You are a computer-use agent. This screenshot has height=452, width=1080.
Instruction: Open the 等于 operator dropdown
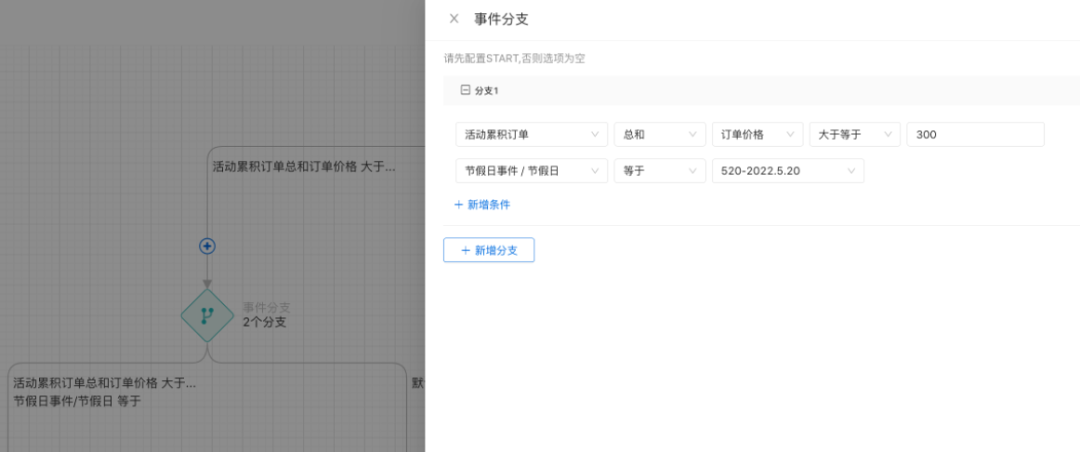(659, 171)
